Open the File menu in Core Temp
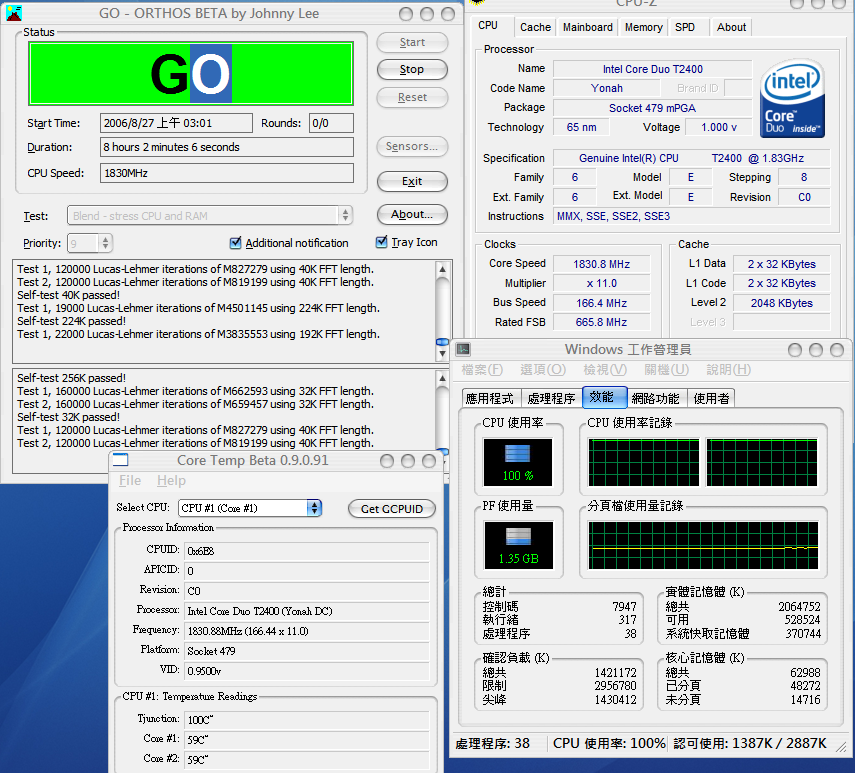Image resolution: width=855 pixels, height=773 pixels. 130,480
